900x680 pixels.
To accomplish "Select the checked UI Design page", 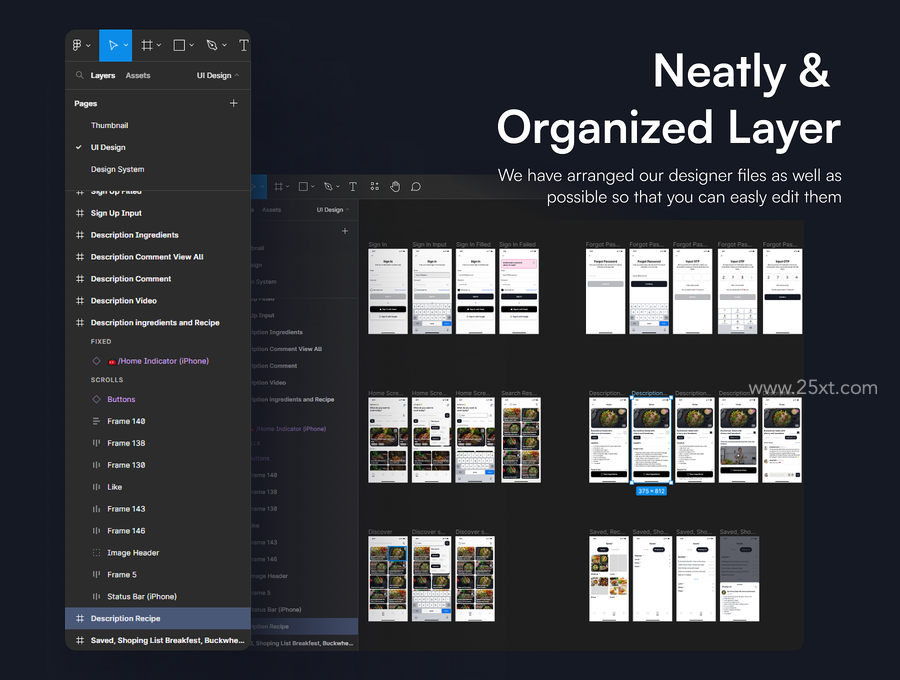I will click(108, 147).
